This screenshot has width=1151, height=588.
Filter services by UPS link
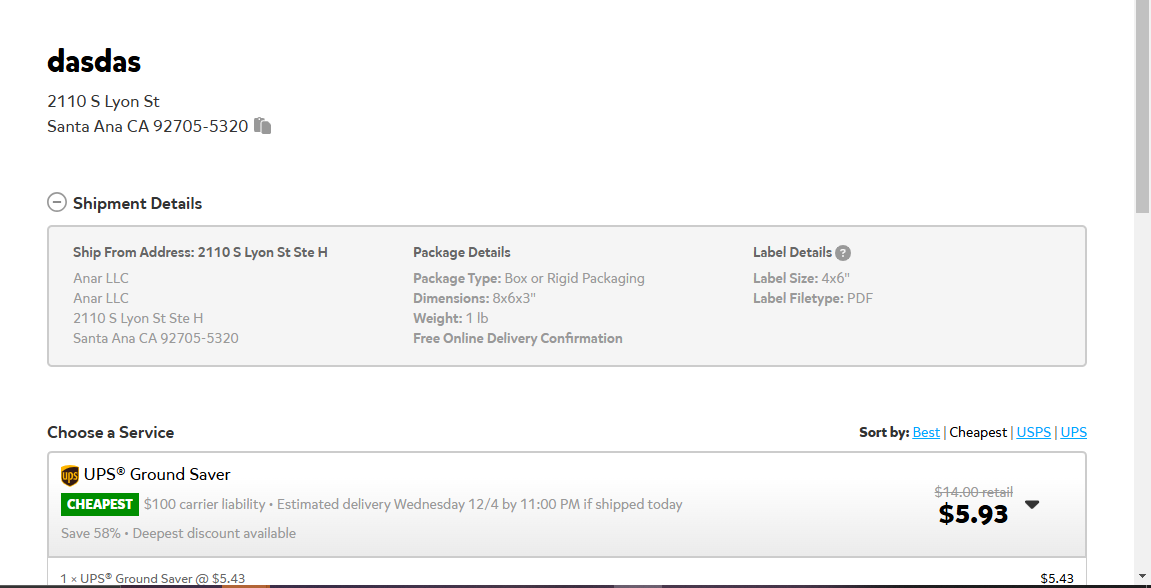(x=1074, y=432)
